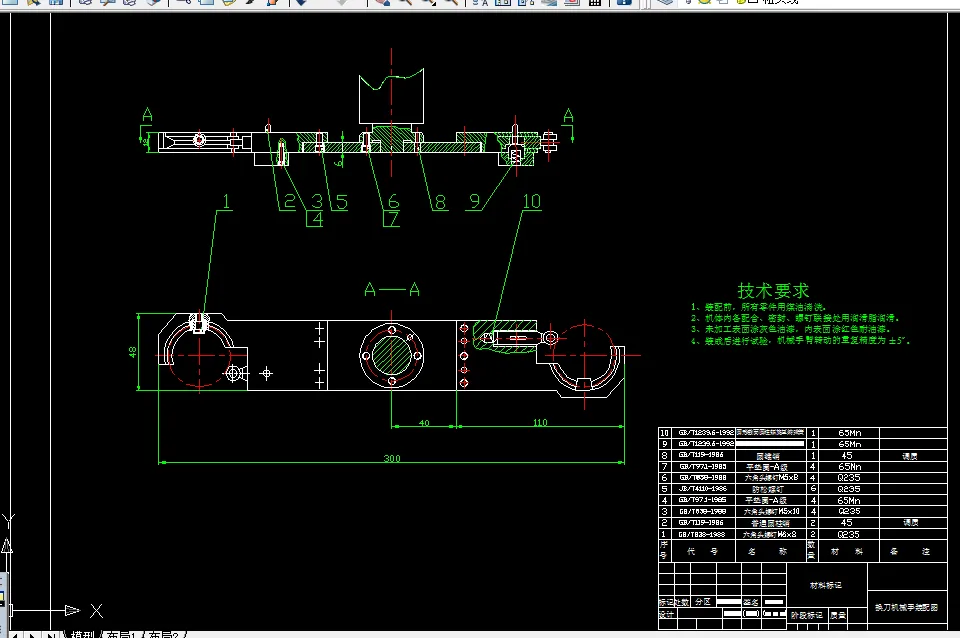Viewport: 960px width, 638px height.
Task: Select the A—A section view label
Action: click(x=392, y=289)
